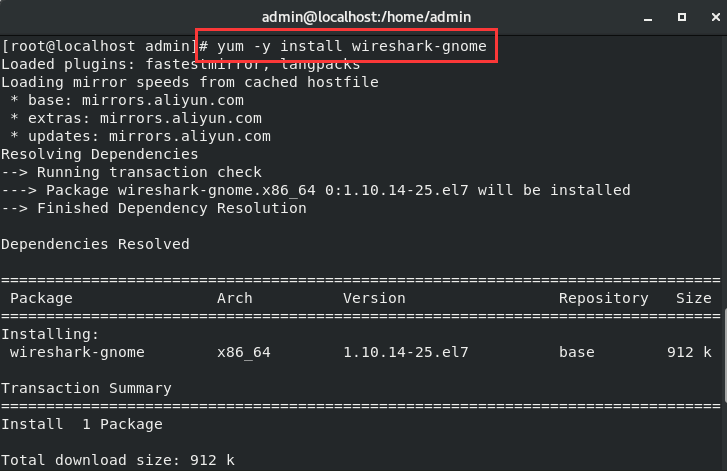Image resolution: width=727 pixels, height=471 pixels.
Task: Minimize the terminal window
Action: (648, 18)
